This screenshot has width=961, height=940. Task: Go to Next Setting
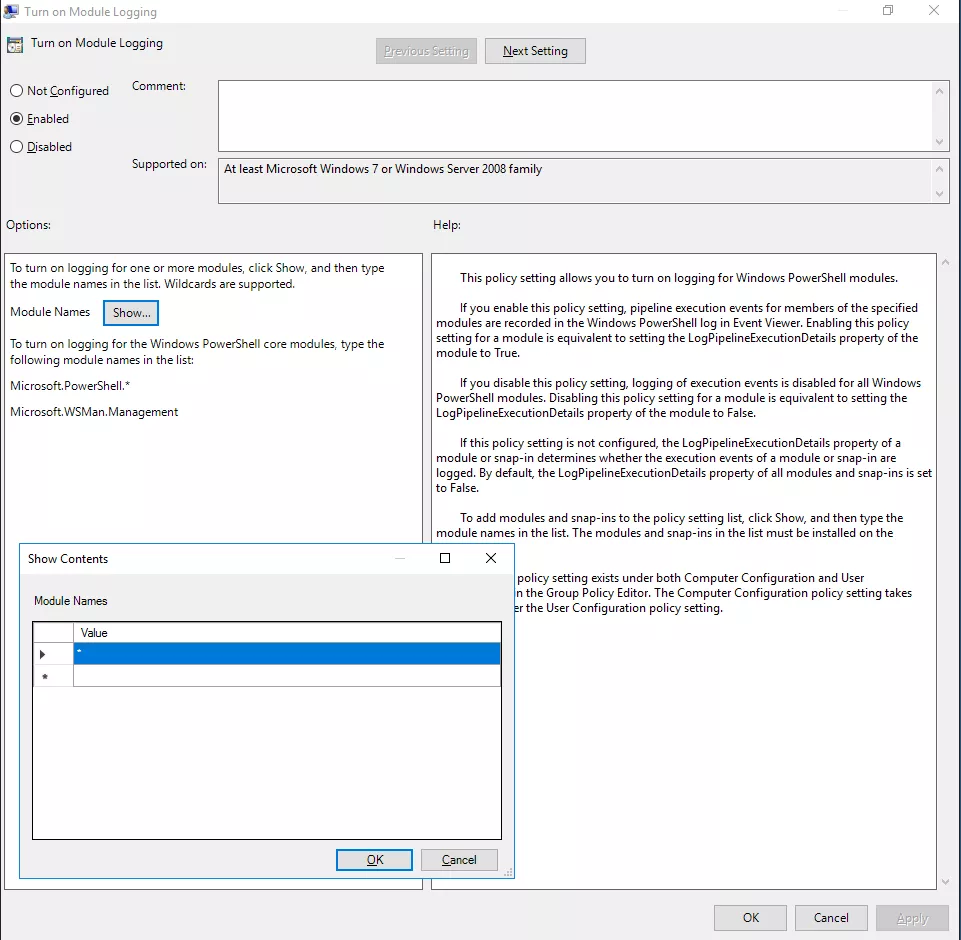click(x=535, y=51)
